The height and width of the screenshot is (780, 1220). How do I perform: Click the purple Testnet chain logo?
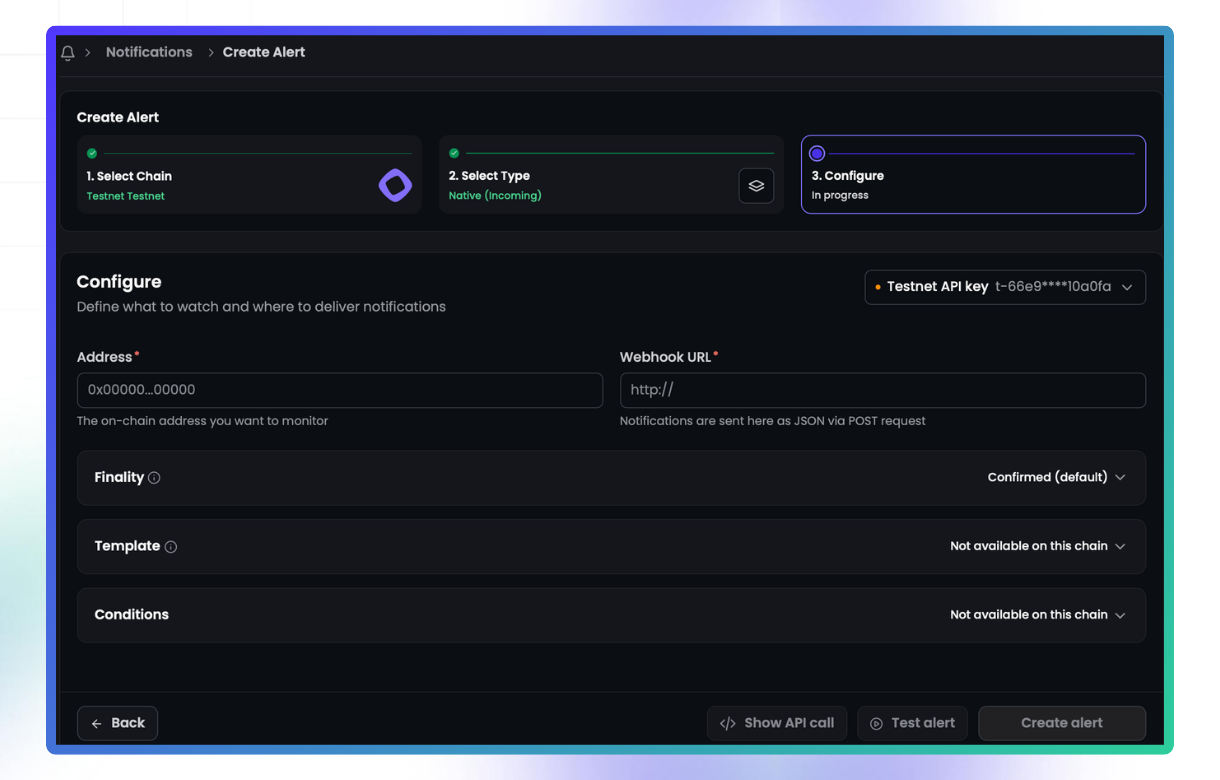[x=395, y=186]
